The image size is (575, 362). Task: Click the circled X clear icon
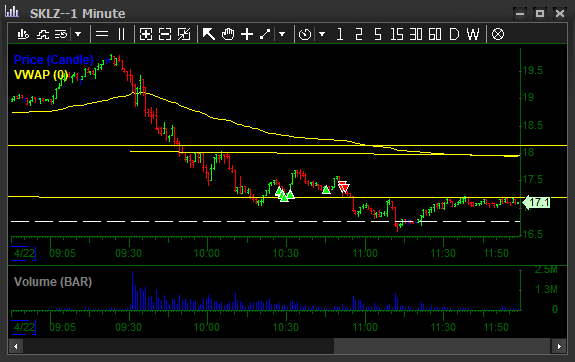498,34
